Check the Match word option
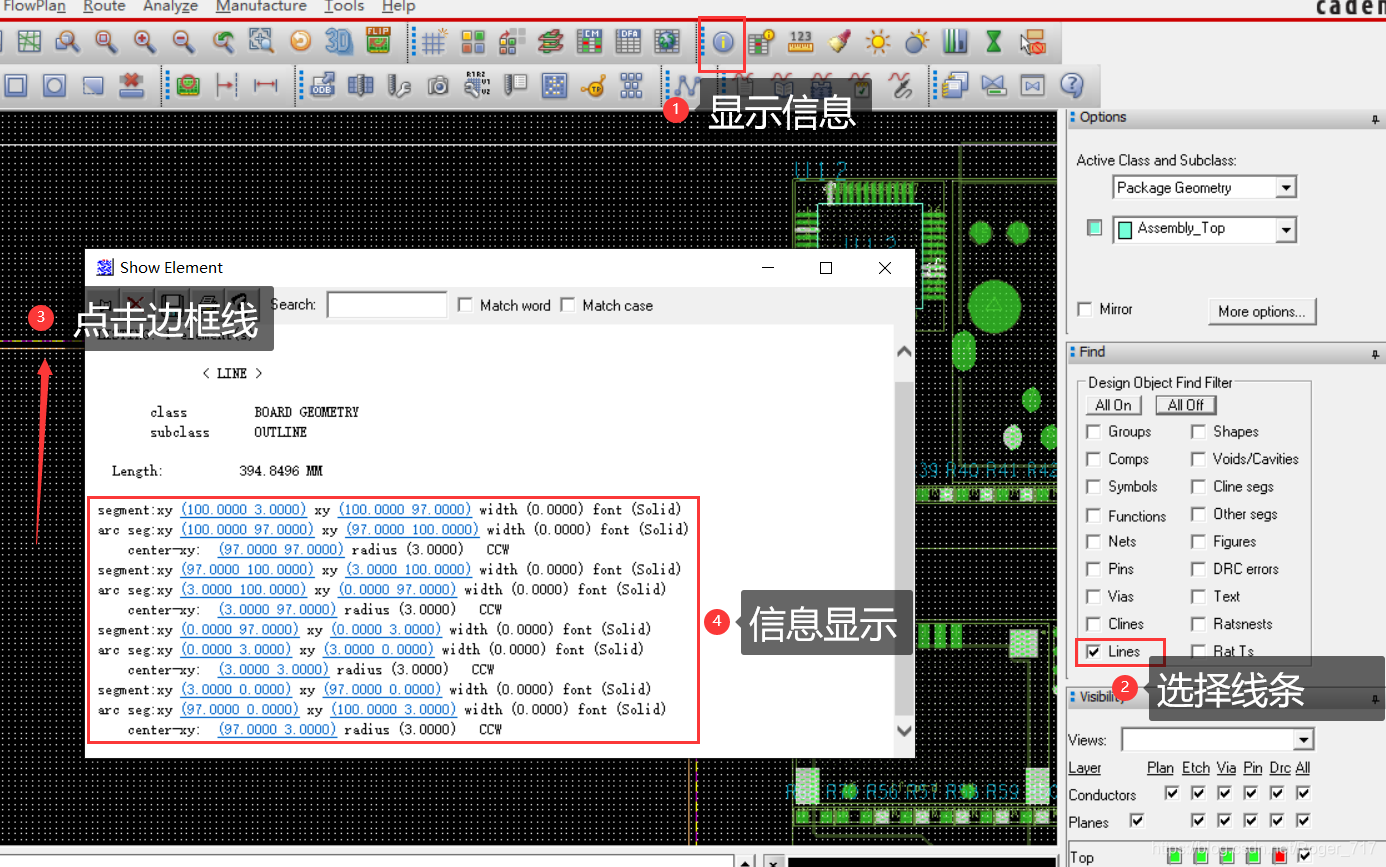The width and height of the screenshot is (1386, 867). (x=465, y=305)
